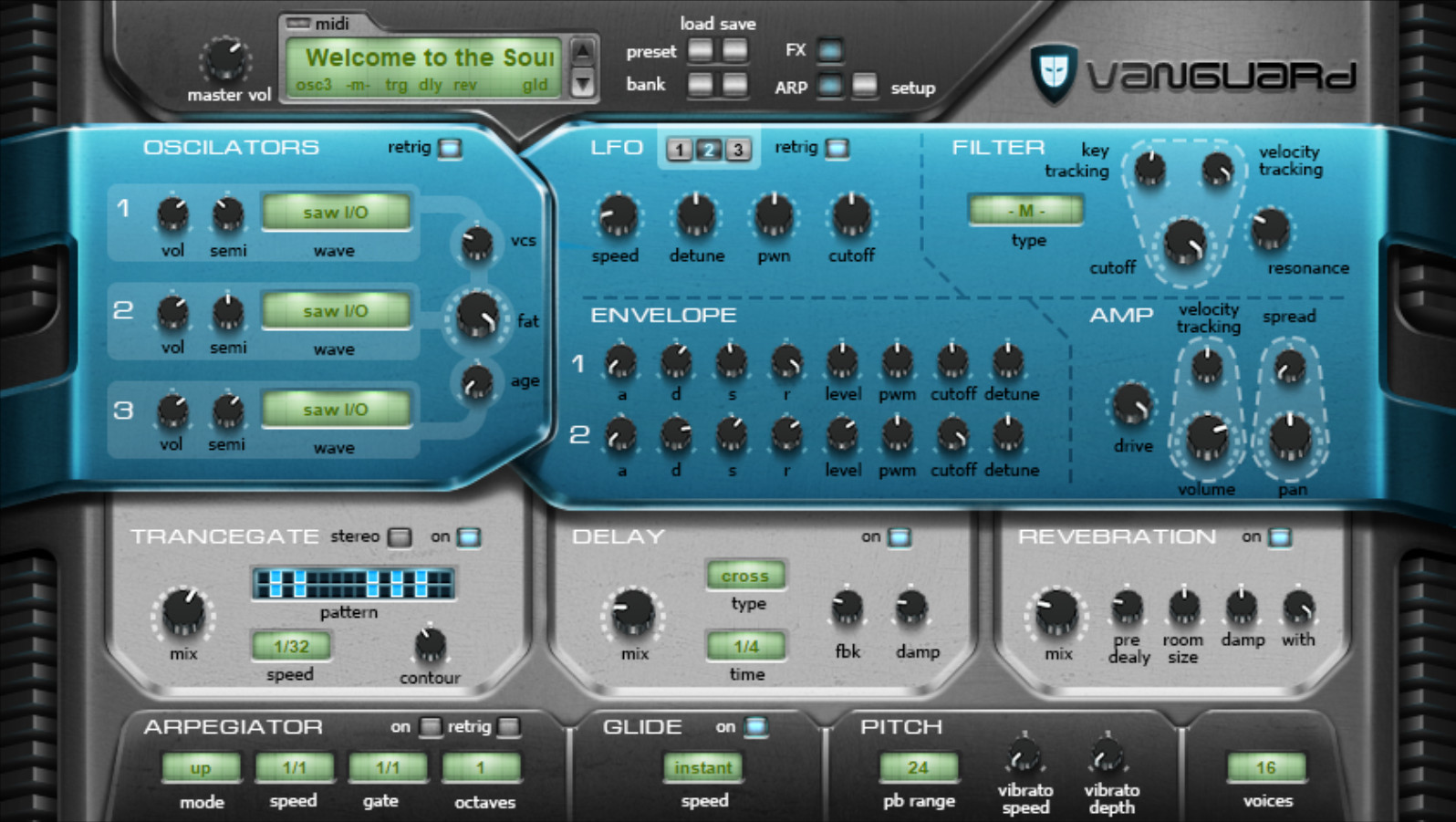Click preset scroll down arrow
This screenshot has height=822, width=1456.
[582, 84]
